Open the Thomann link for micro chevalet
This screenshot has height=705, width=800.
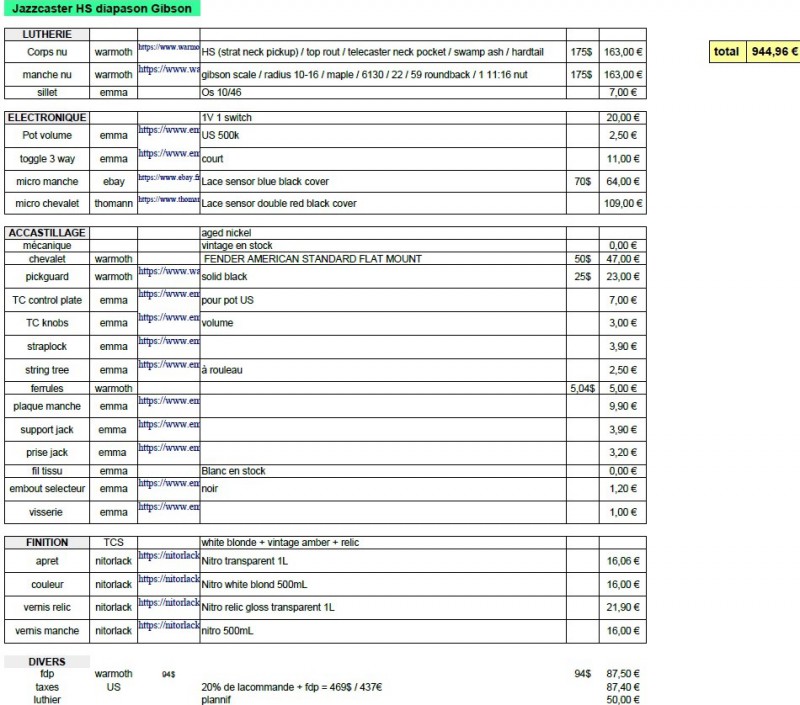[168, 199]
